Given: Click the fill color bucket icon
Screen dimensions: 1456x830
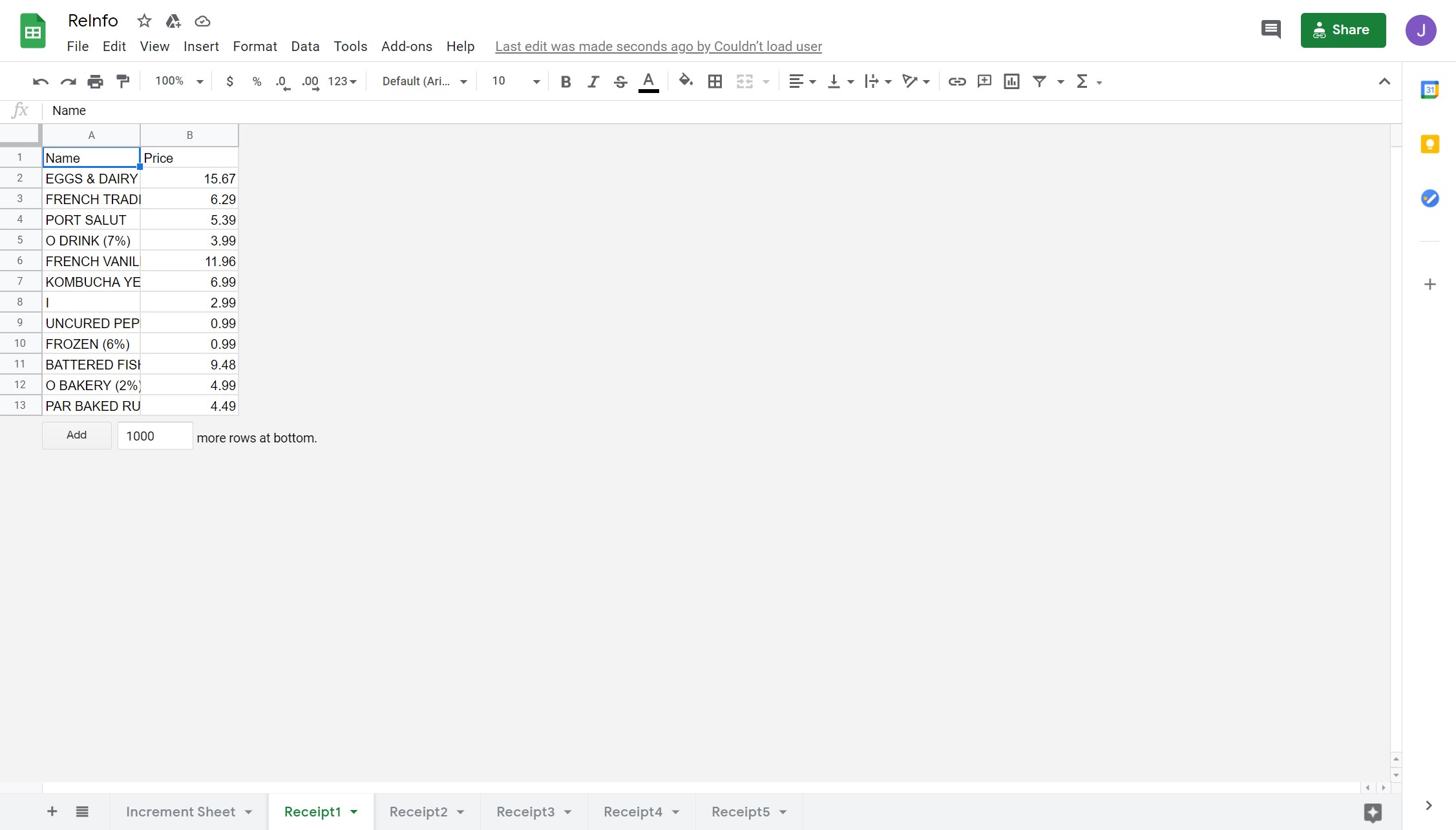Looking at the screenshot, I should pos(686,81).
